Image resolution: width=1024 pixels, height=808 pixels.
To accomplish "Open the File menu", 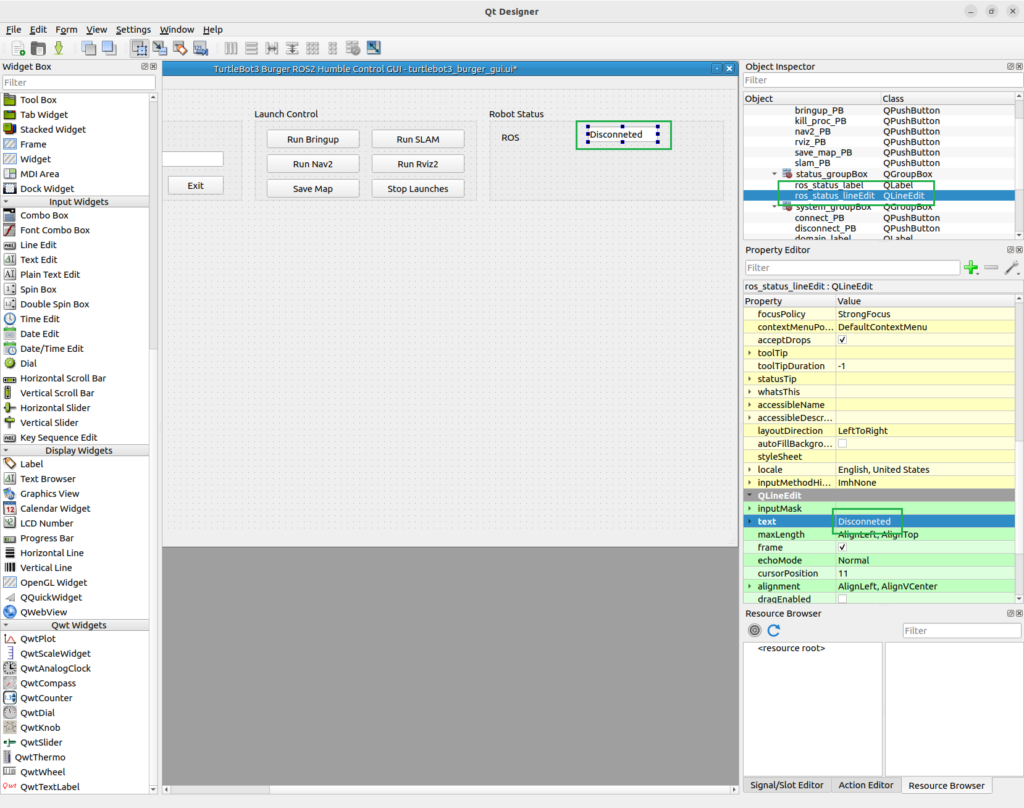I will coord(14,29).
